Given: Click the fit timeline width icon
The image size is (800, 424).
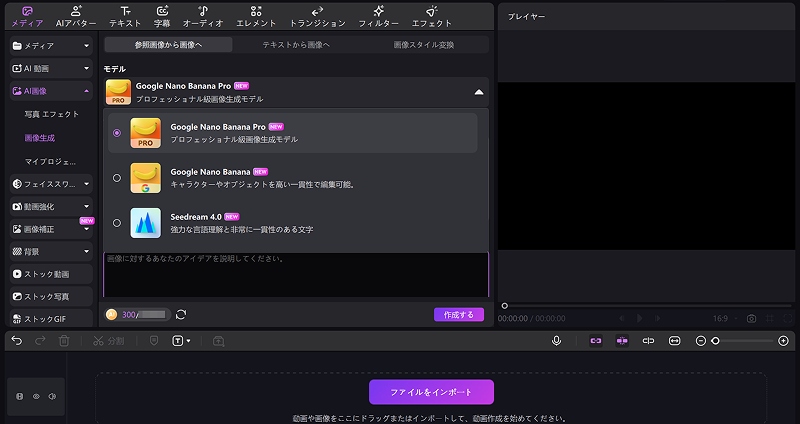Looking at the screenshot, I should pos(674,341).
